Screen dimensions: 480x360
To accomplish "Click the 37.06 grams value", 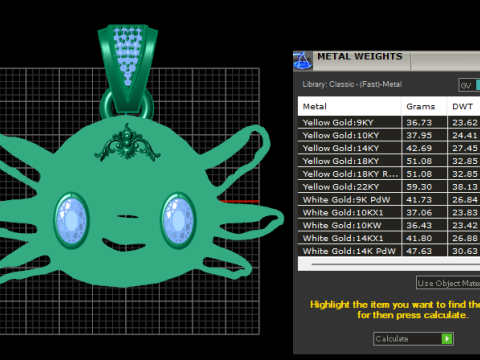I will pos(419,213).
